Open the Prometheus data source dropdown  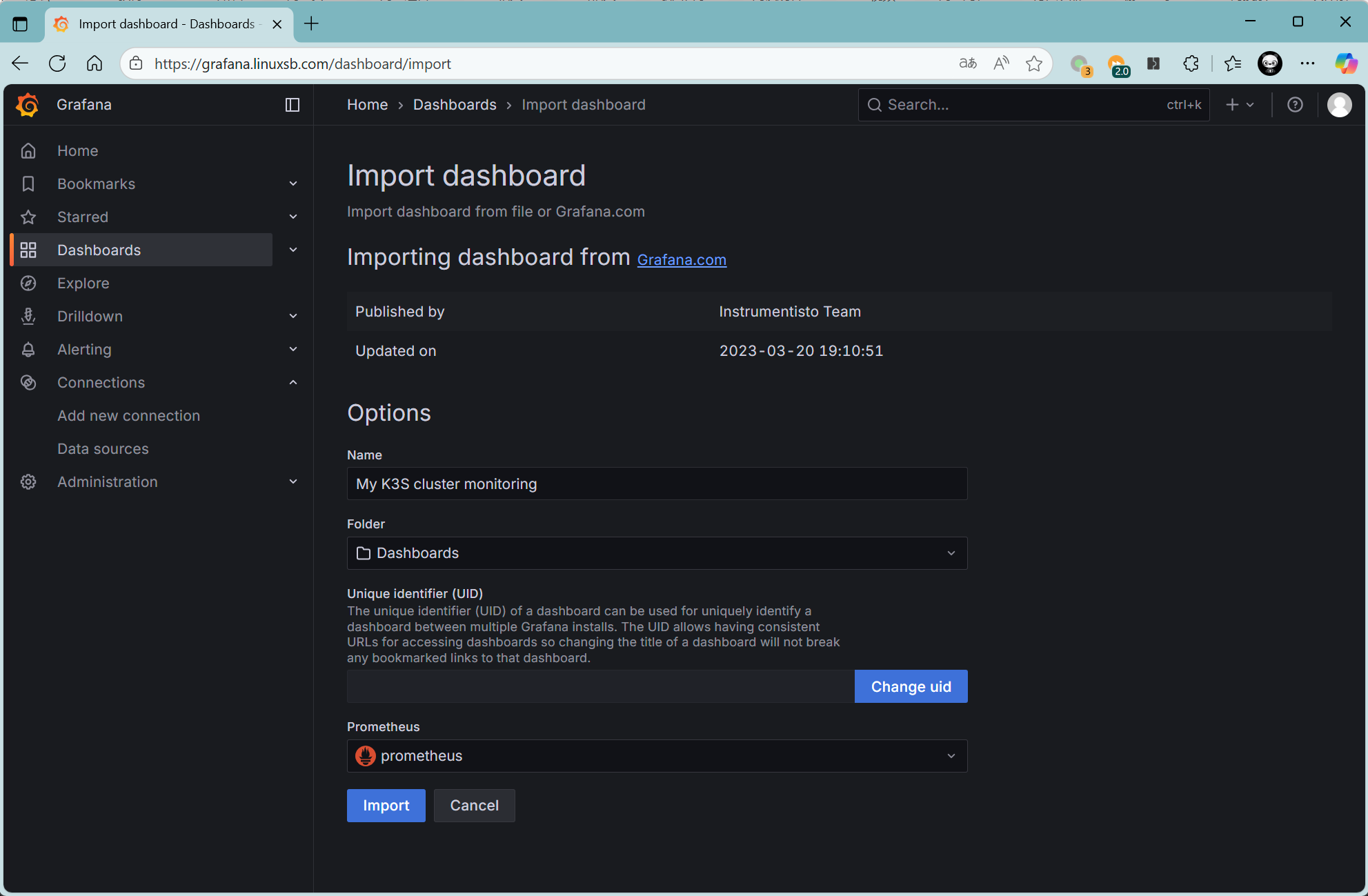(656, 756)
